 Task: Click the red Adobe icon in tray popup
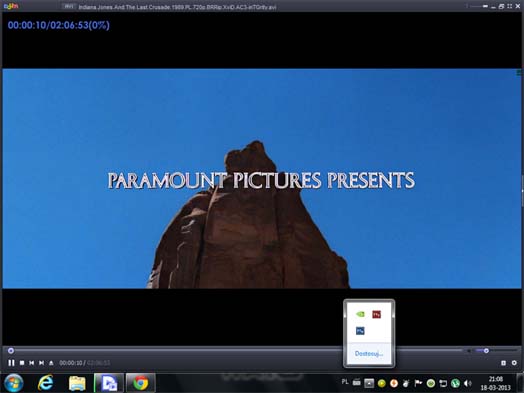point(377,314)
